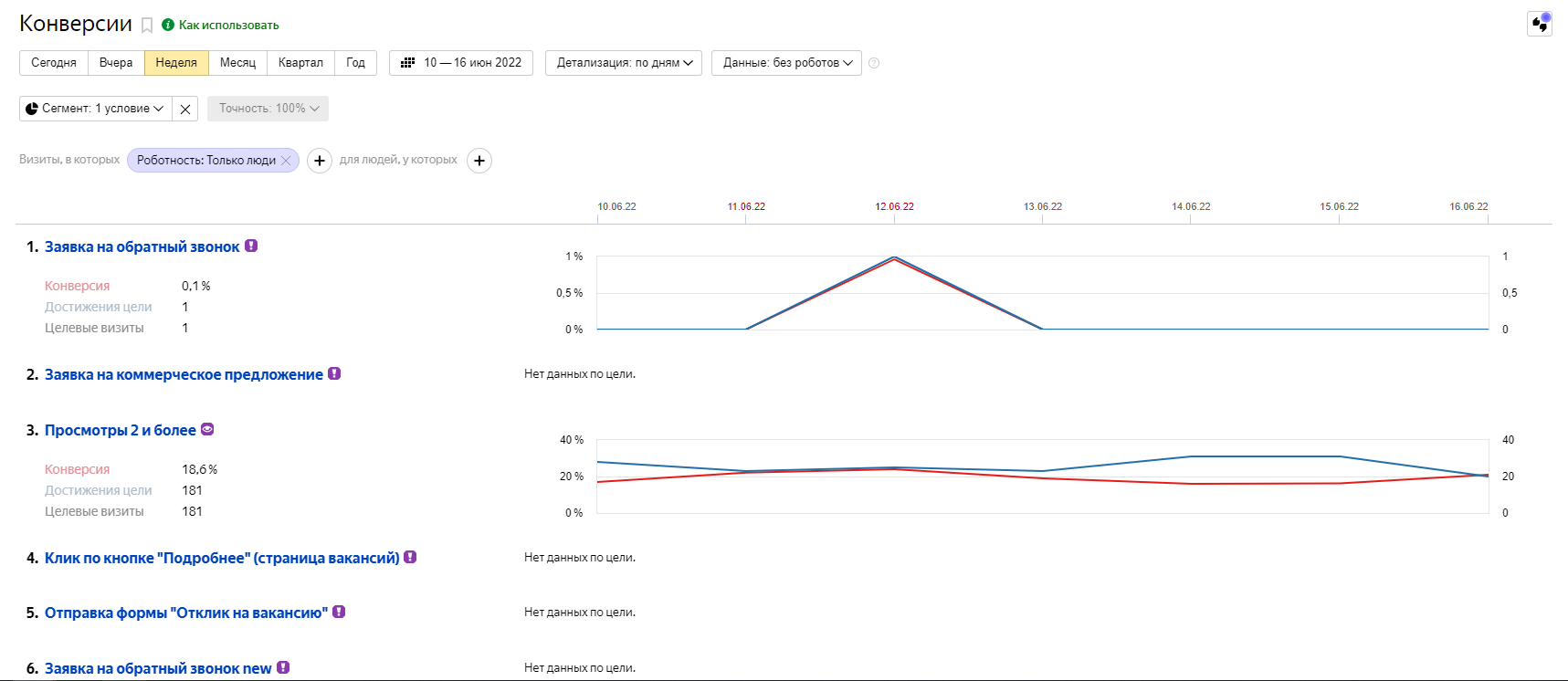The height and width of the screenshot is (681, 1568).
Task: Click the 0,1 % conversion value
Action: pyautogui.click(x=195, y=286)
